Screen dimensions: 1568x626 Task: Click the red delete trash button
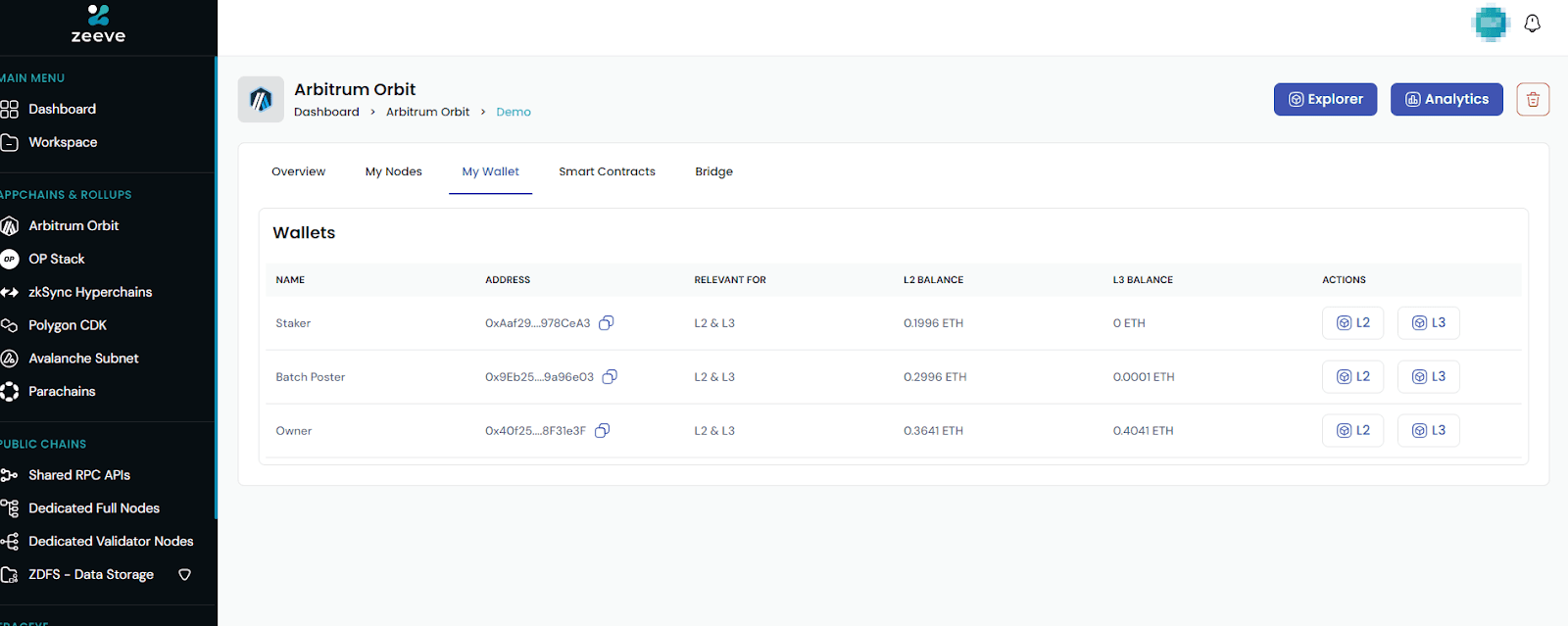point(1533,99)
